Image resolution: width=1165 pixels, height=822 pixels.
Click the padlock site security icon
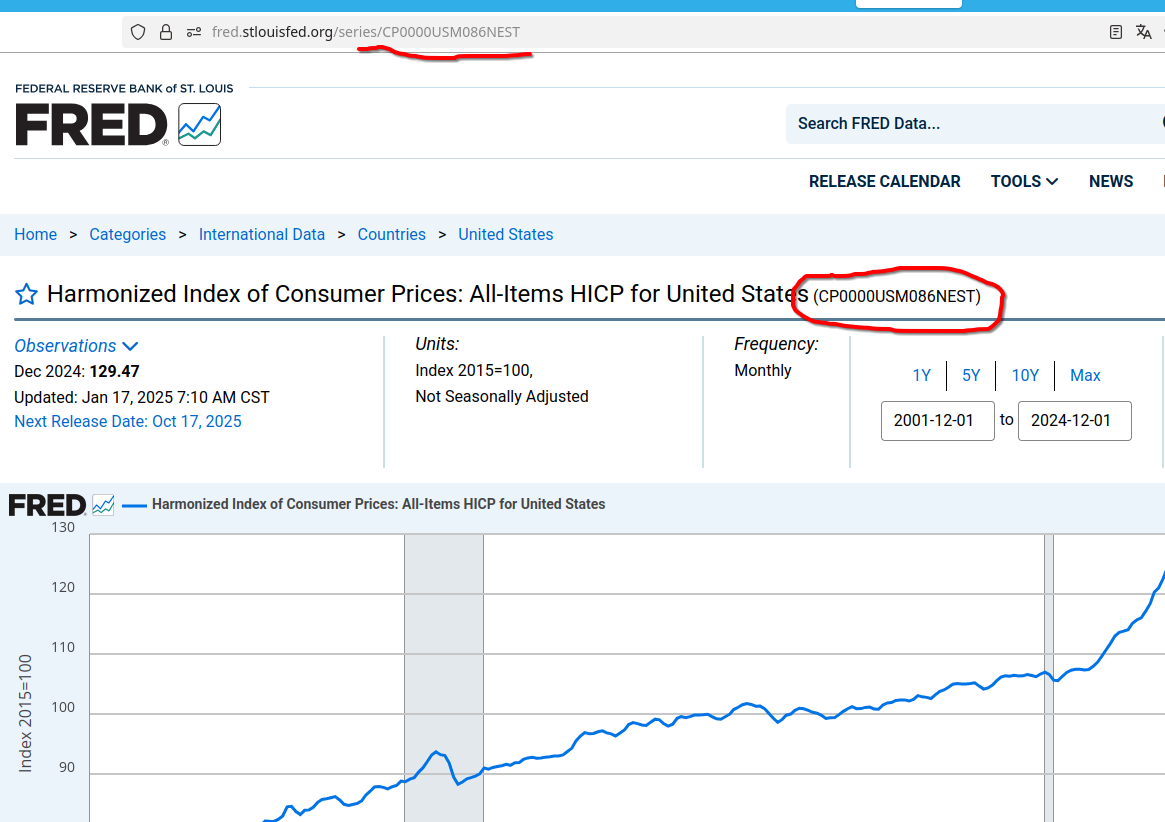coord(166,32)
